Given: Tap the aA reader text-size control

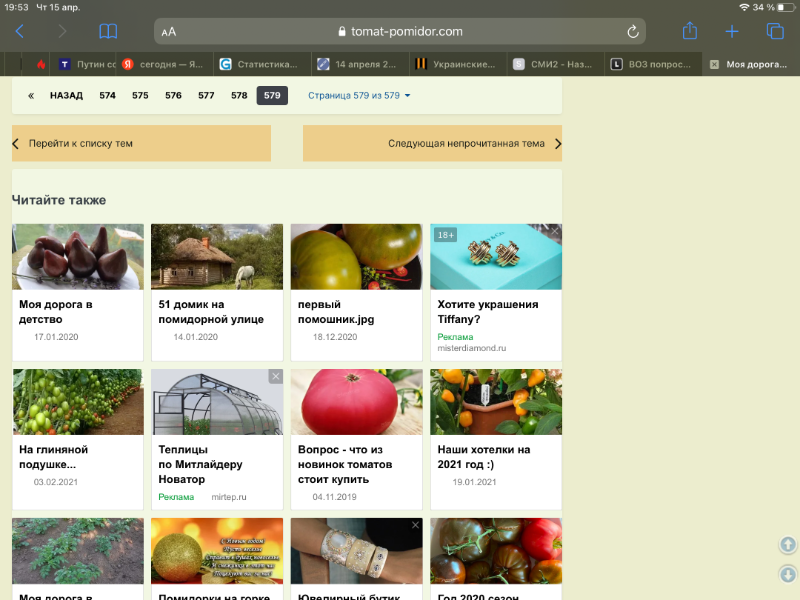Looking at the screenshot, I should pyautogui.click(x=169, y=32).
